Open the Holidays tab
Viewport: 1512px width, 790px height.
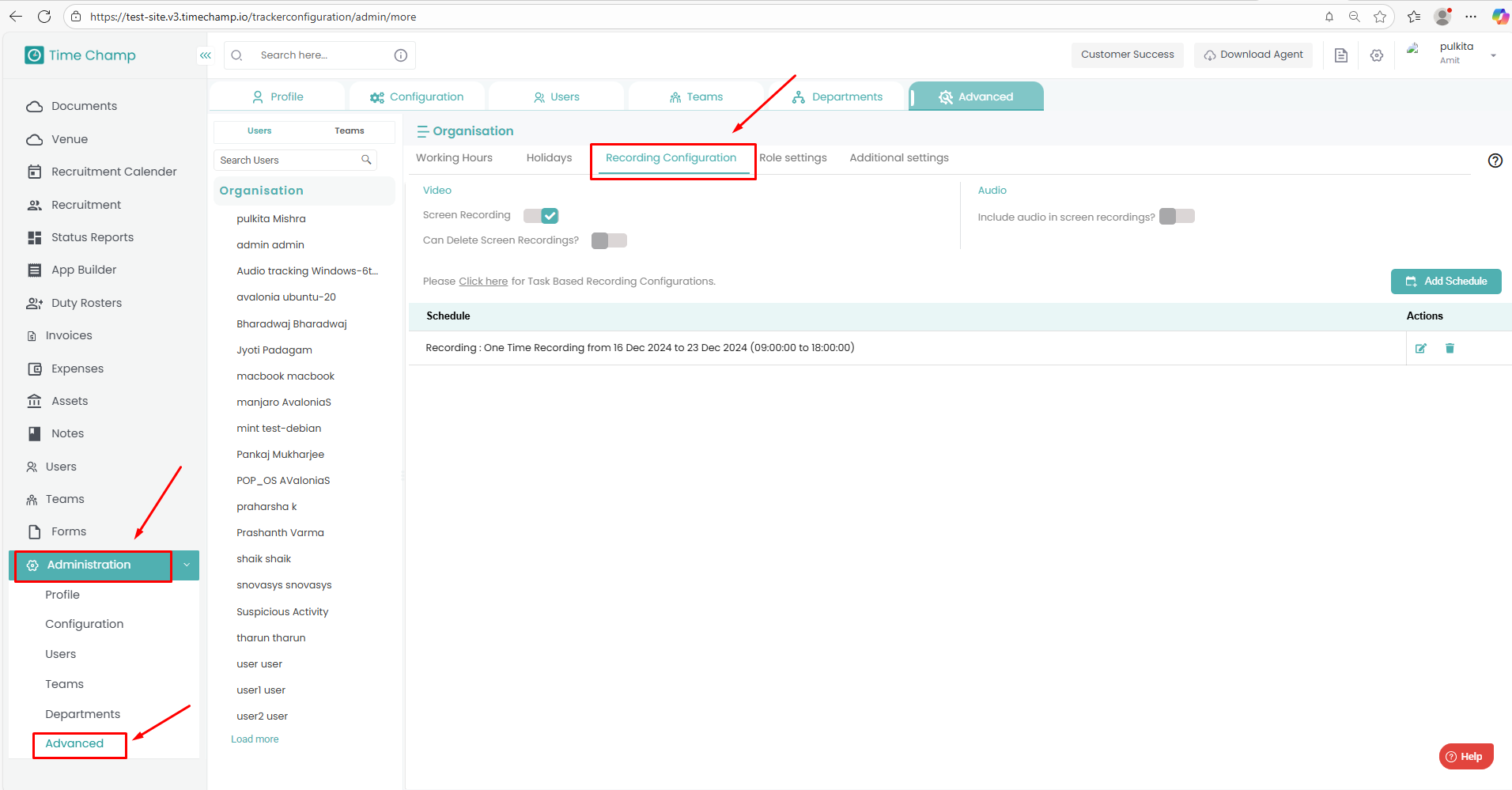[x=549, y=158]
